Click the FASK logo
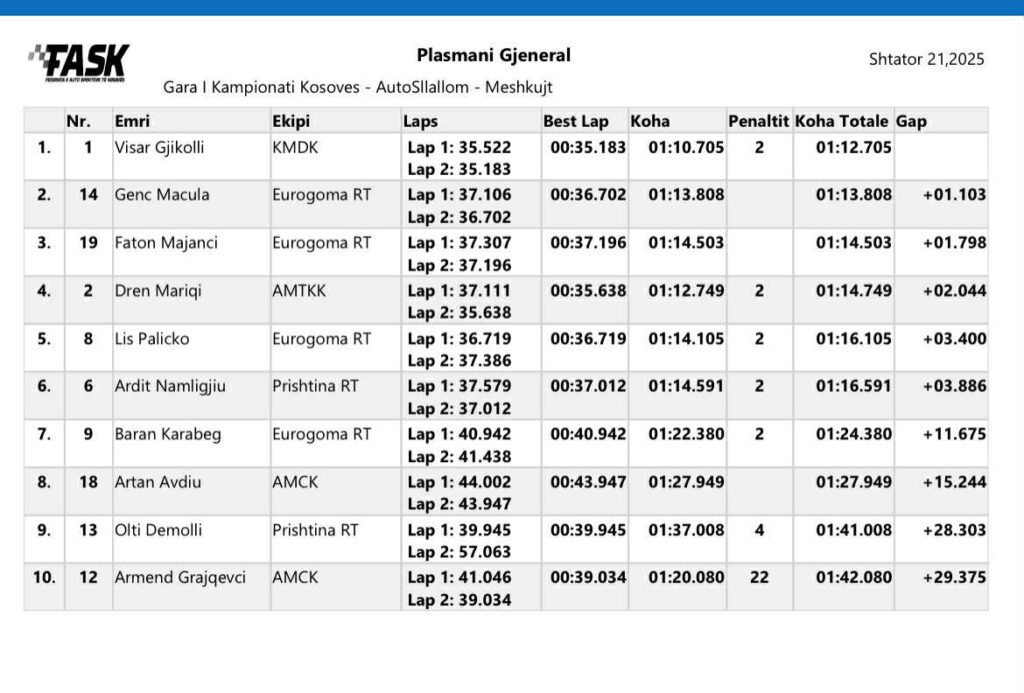Screen dimensions: 1024x693 [x=78, y=64]
